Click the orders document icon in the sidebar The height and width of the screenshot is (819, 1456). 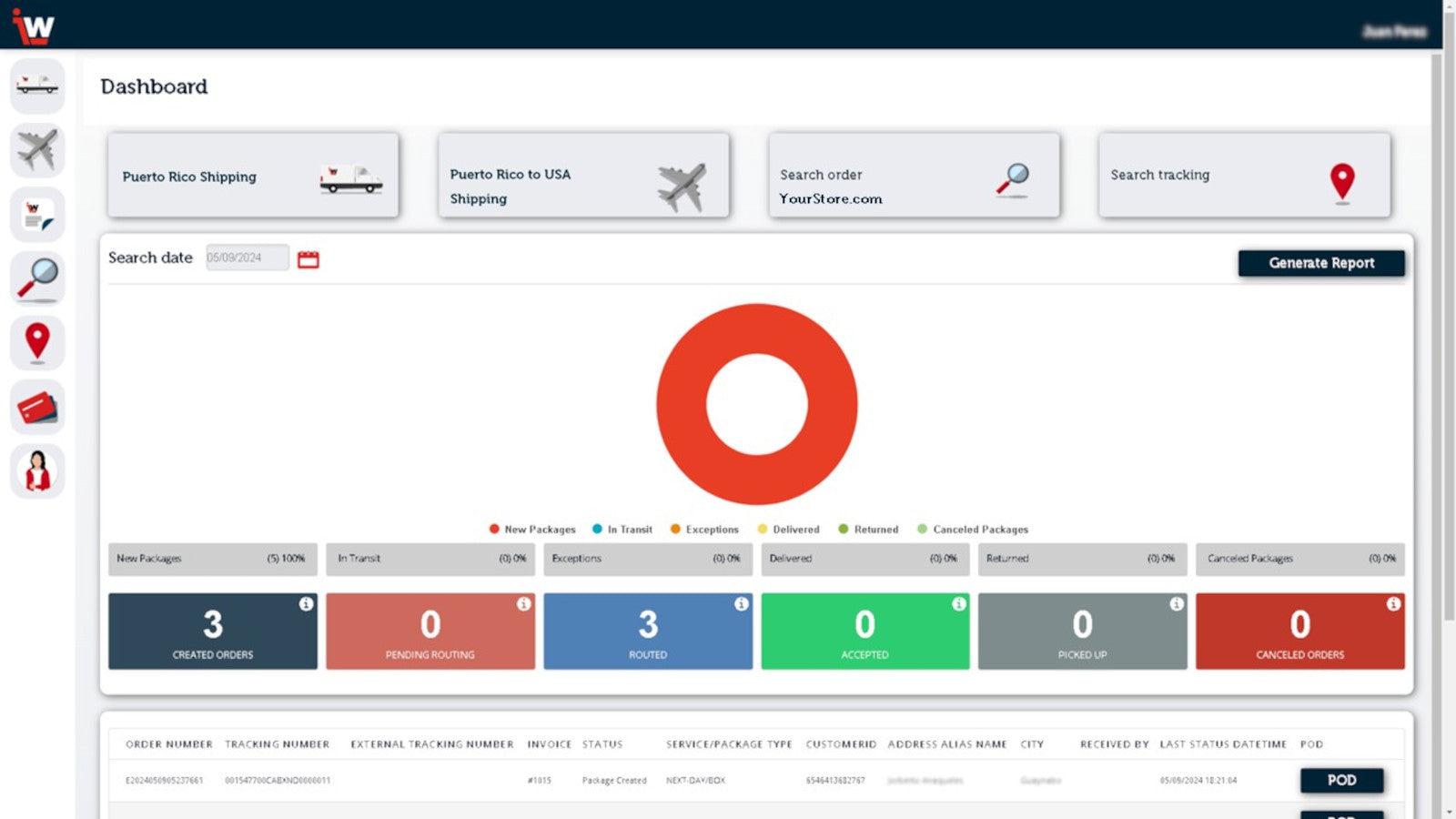(x=37, y=214)
